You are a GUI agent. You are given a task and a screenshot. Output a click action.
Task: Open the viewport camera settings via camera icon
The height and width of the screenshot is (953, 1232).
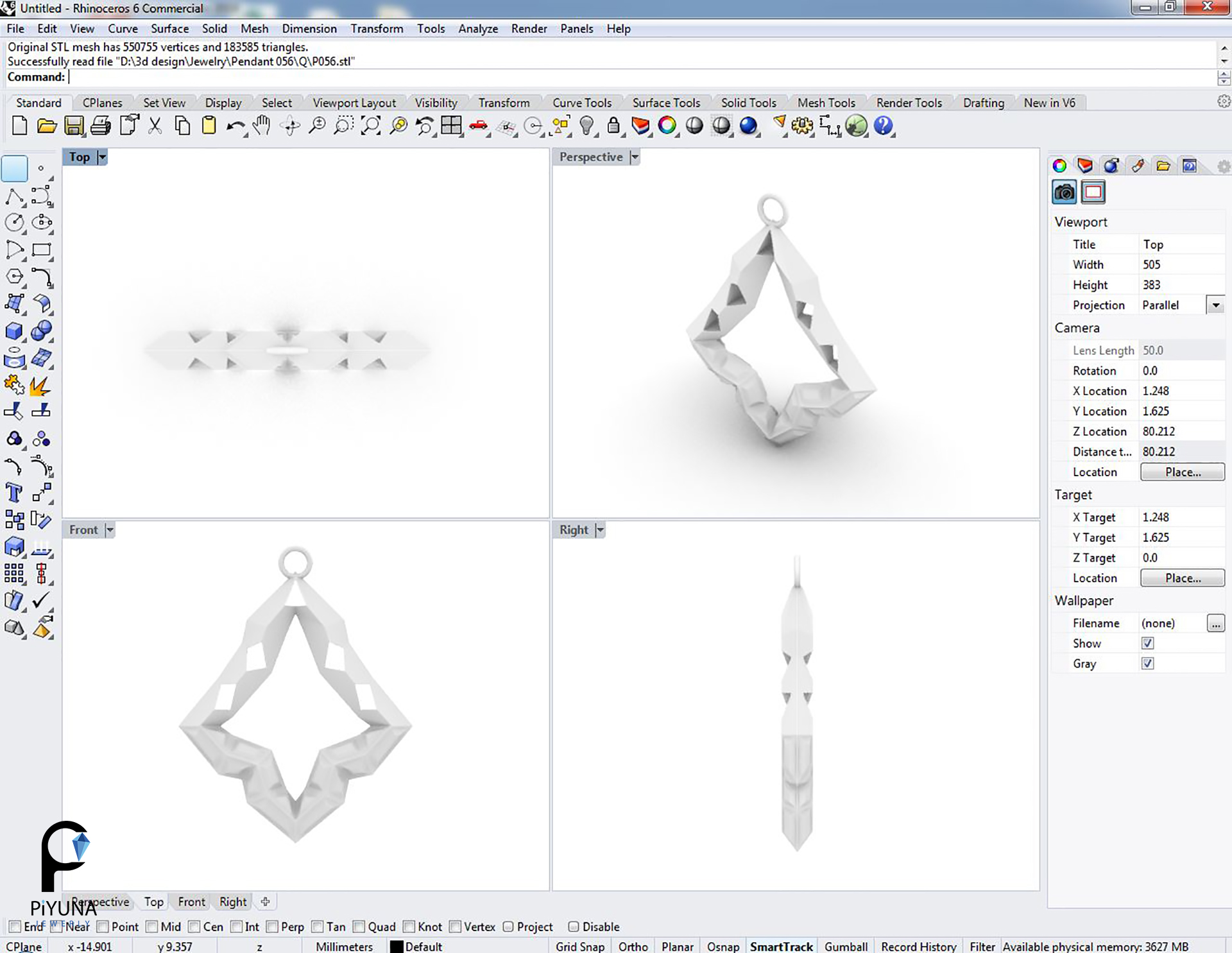click(x=1063, y=191)
